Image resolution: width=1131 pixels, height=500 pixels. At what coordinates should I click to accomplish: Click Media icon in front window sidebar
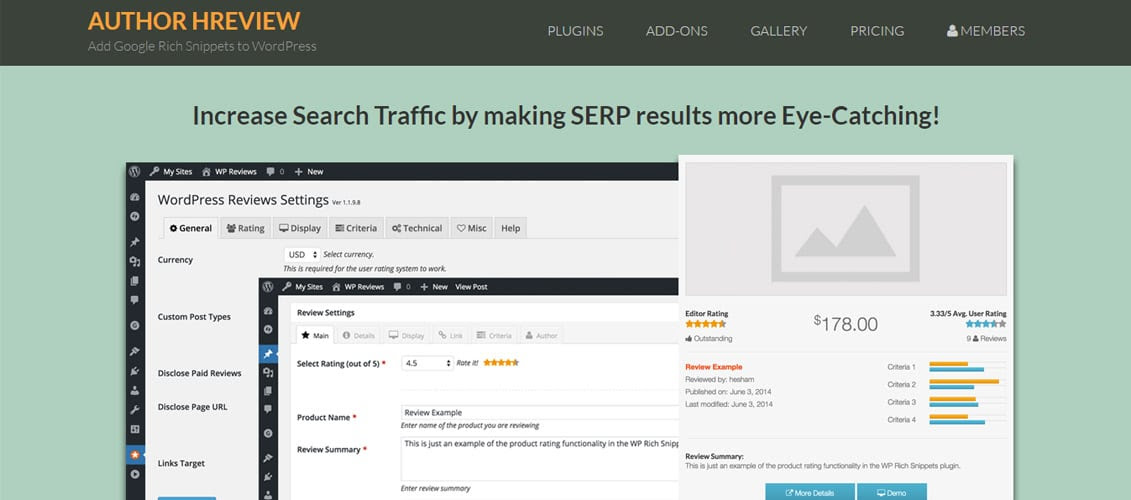(268, 372)
